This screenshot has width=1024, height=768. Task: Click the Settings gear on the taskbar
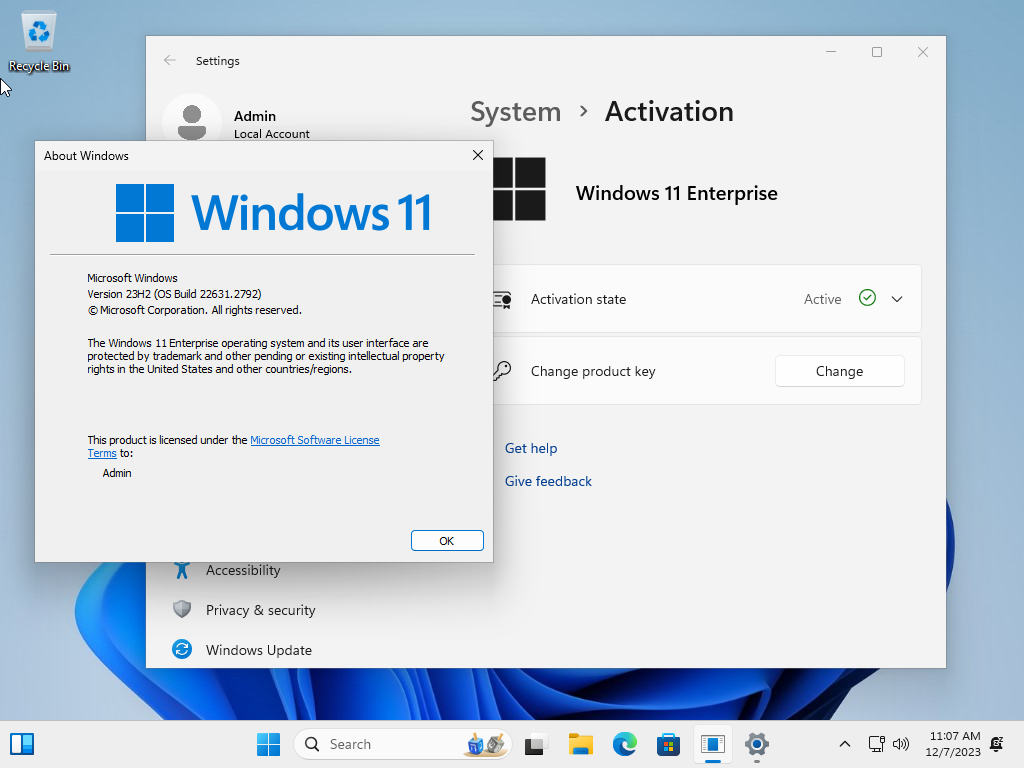point(757,744)
